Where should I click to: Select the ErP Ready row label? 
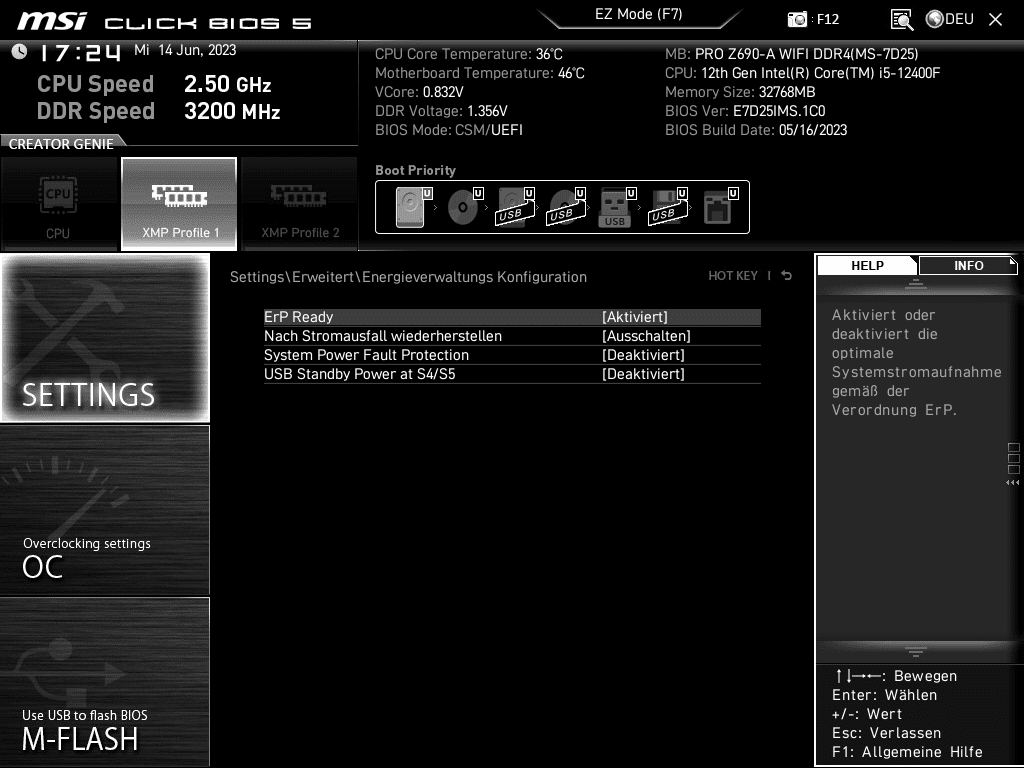click(298, 317)
